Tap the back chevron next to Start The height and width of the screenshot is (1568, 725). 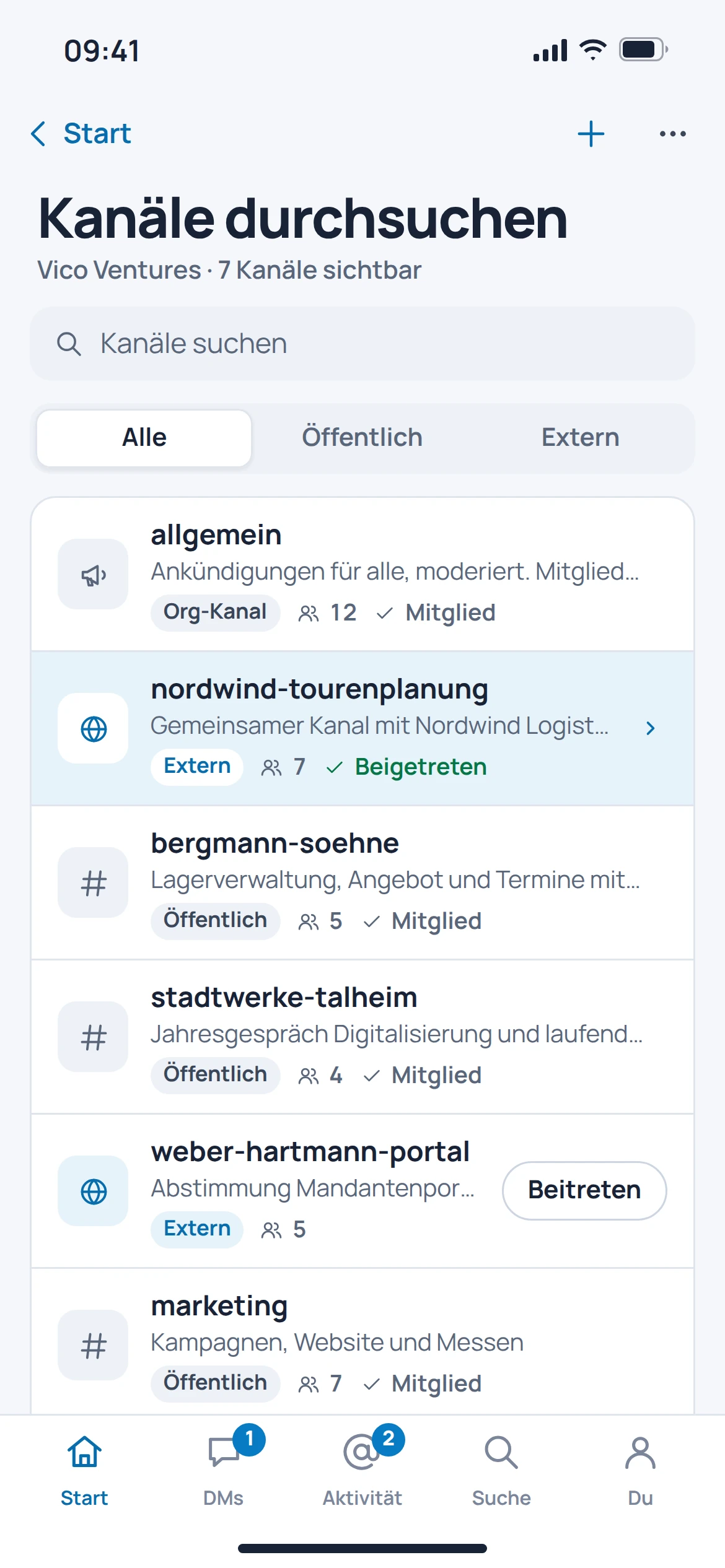(38, 134)
